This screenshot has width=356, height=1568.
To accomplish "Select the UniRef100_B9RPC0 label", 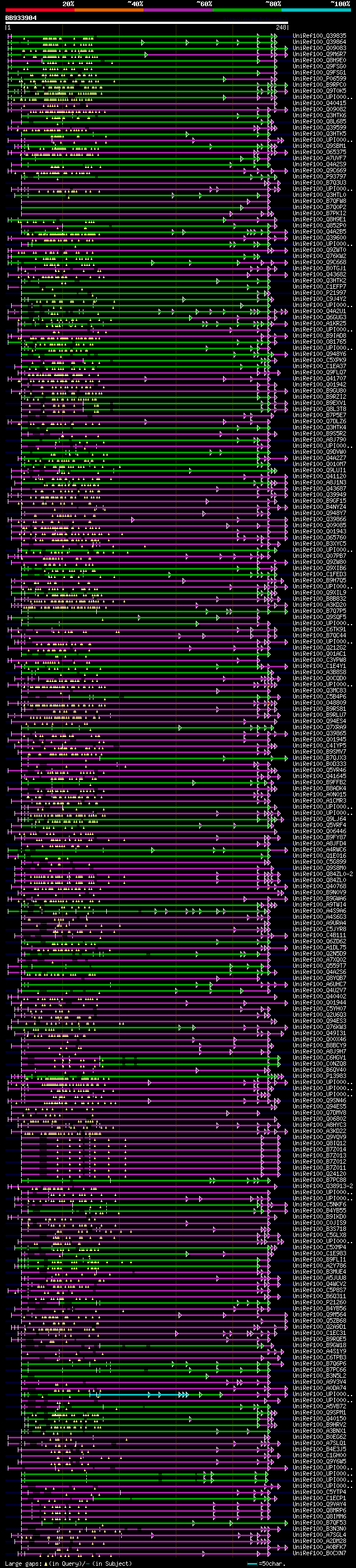I will click(x=319, y=85).
